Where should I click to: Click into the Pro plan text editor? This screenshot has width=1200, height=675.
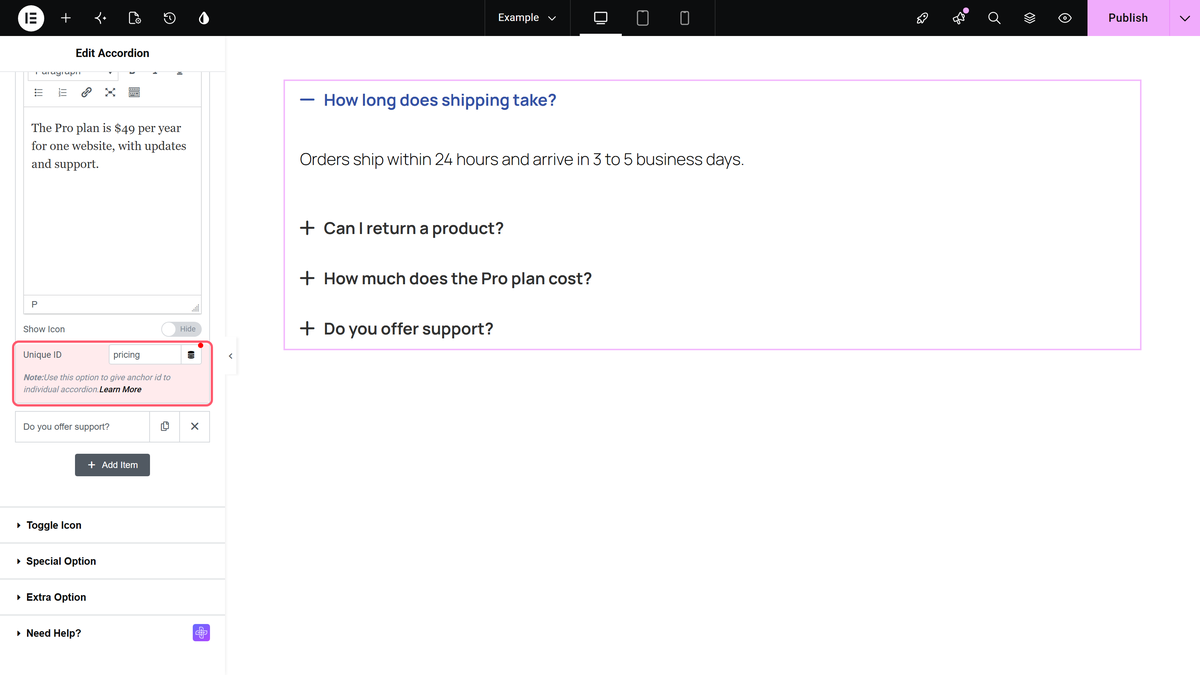(x=112, y=200)
